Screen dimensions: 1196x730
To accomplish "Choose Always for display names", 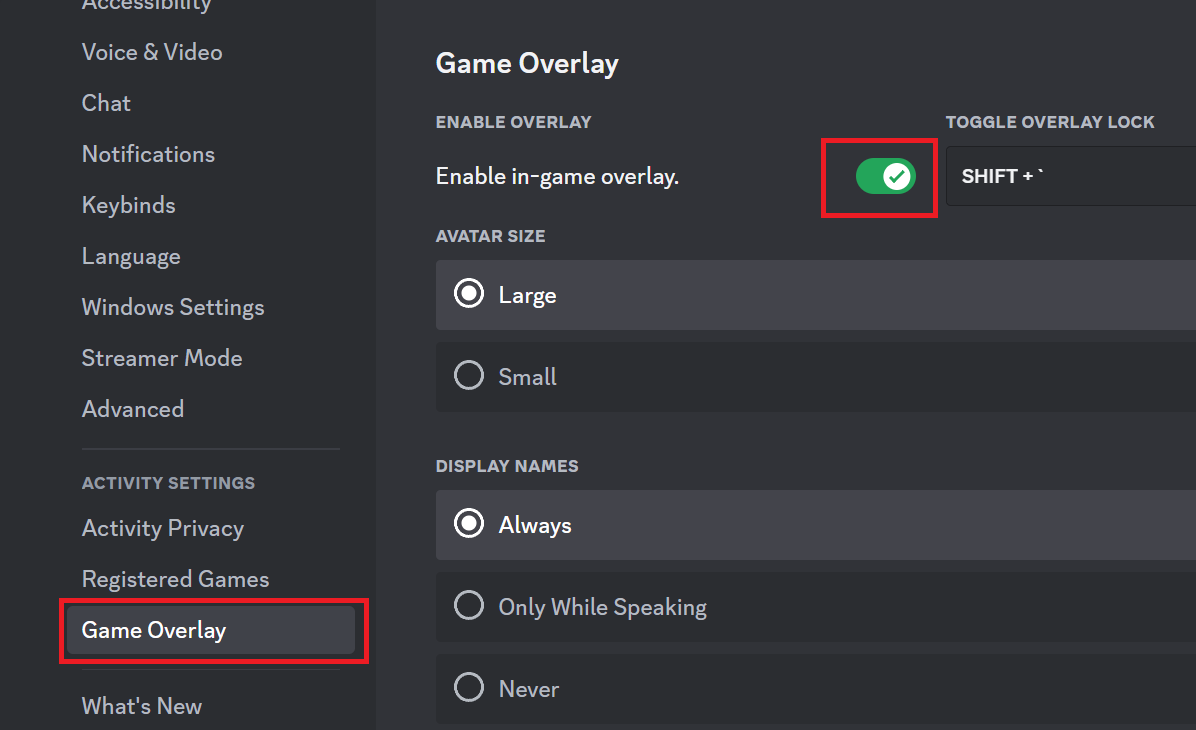I will 469,525.
